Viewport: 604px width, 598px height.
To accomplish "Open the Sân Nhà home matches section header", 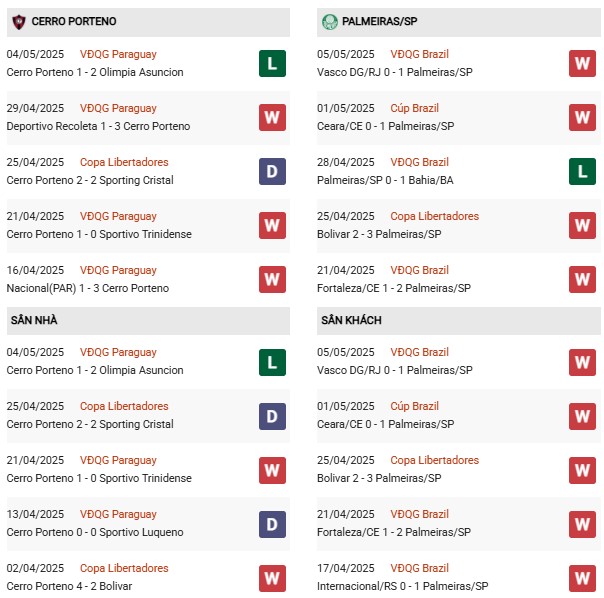I will [148, 321].
